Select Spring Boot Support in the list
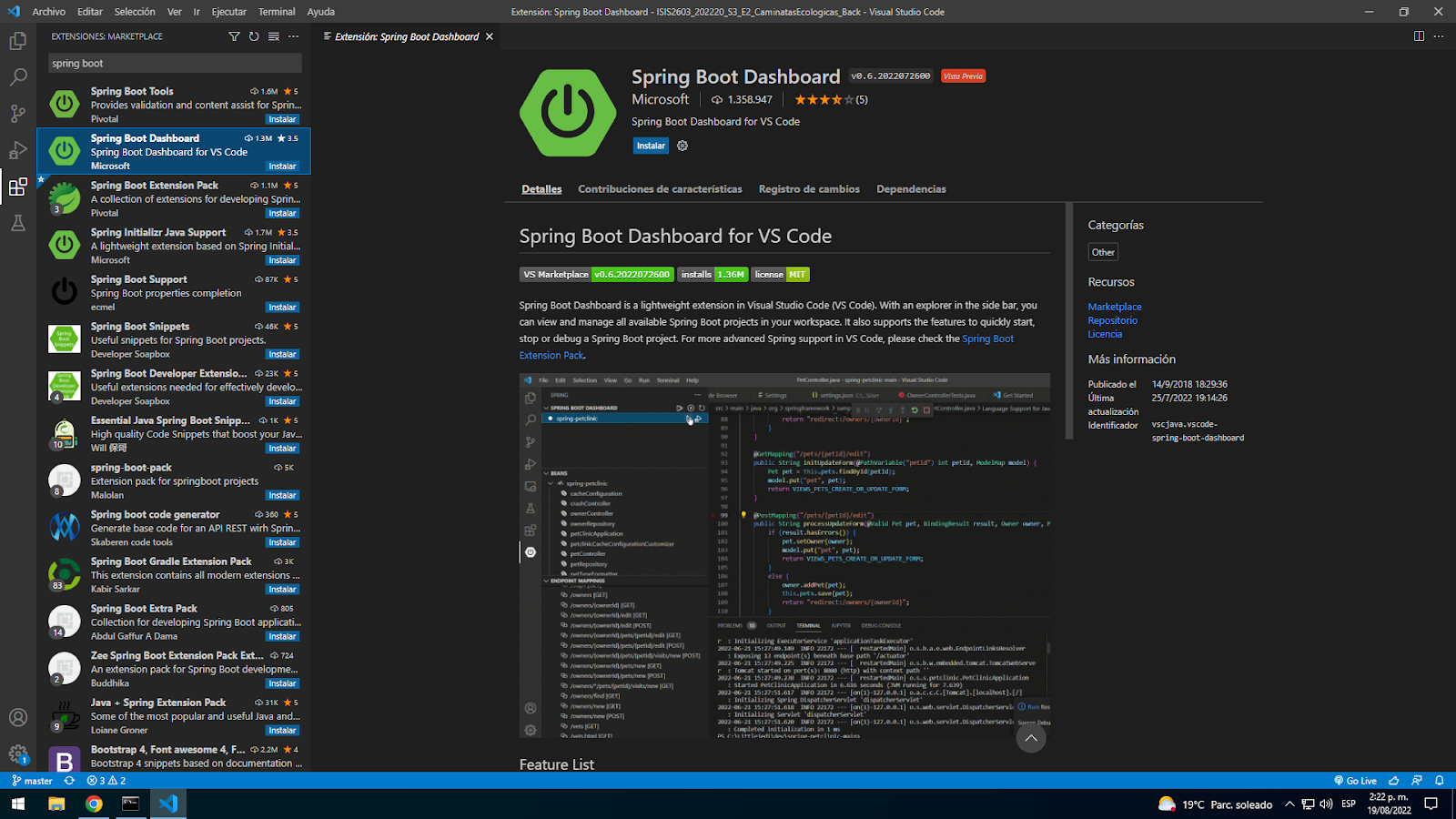Image resolution: width=1456 pixels, height=819 pixels. 174,292
